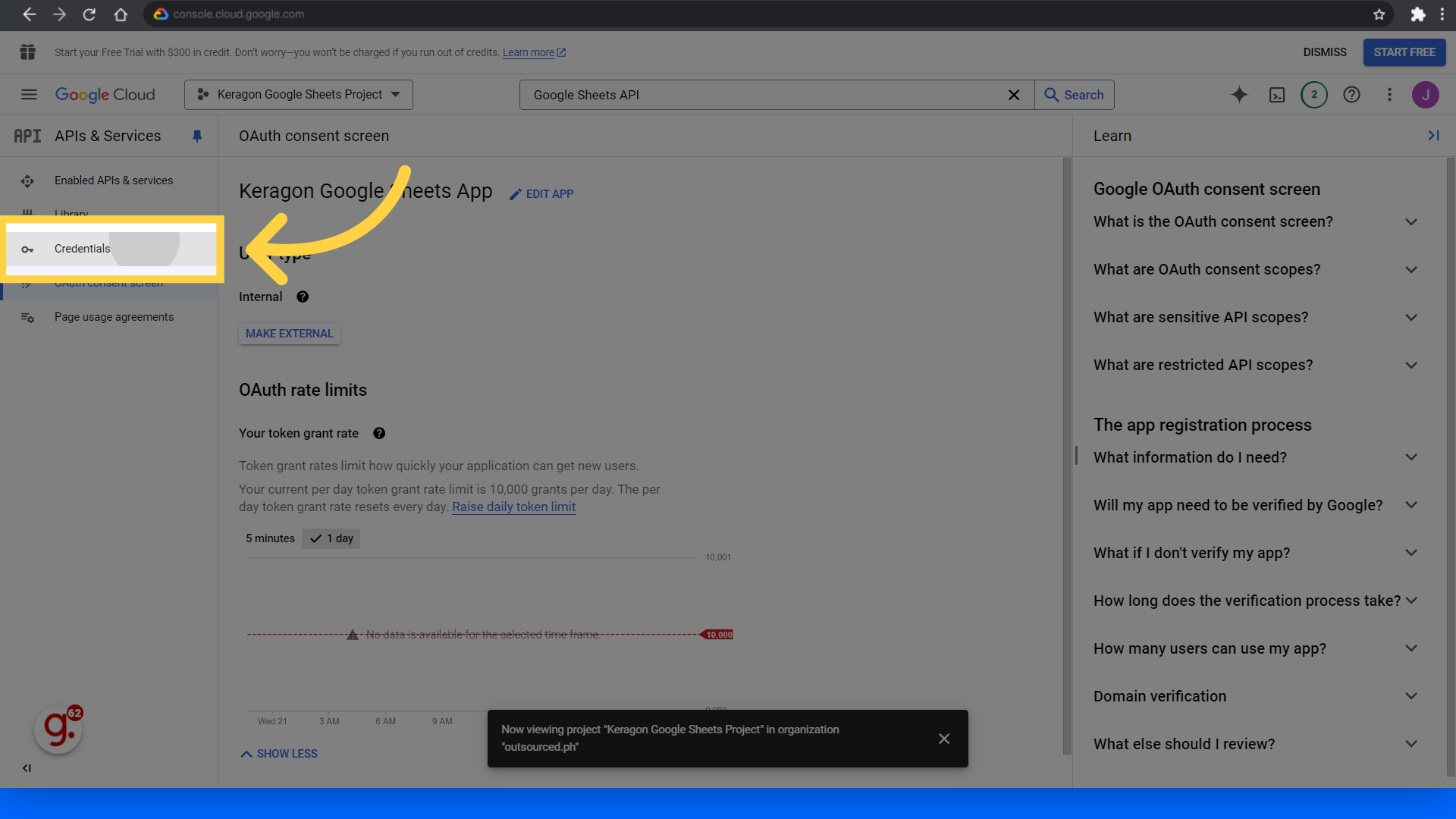View notifications badge showing 2
The width and height of the screenshot is (1456, 819).
(x=1314, y=95)
